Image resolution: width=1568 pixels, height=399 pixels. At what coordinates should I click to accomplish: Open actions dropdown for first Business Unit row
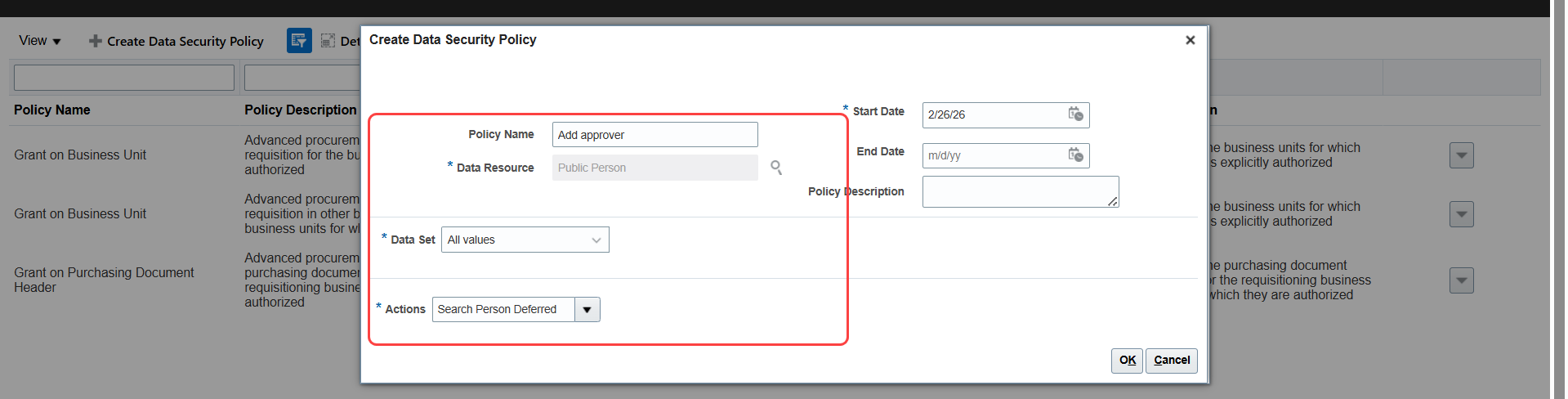click(x=1461, y=155)
